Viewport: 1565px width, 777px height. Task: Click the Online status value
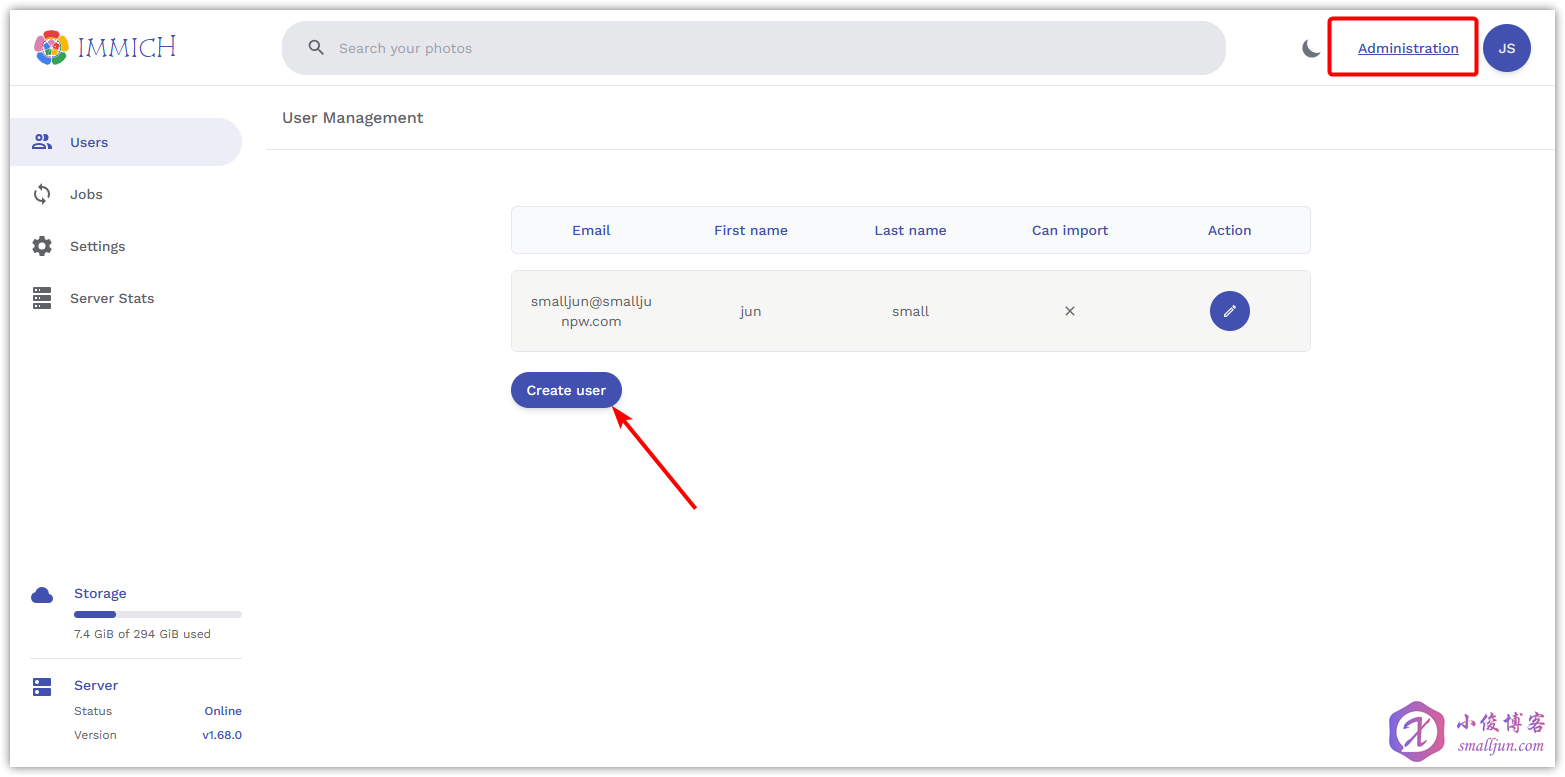(223, 711)
